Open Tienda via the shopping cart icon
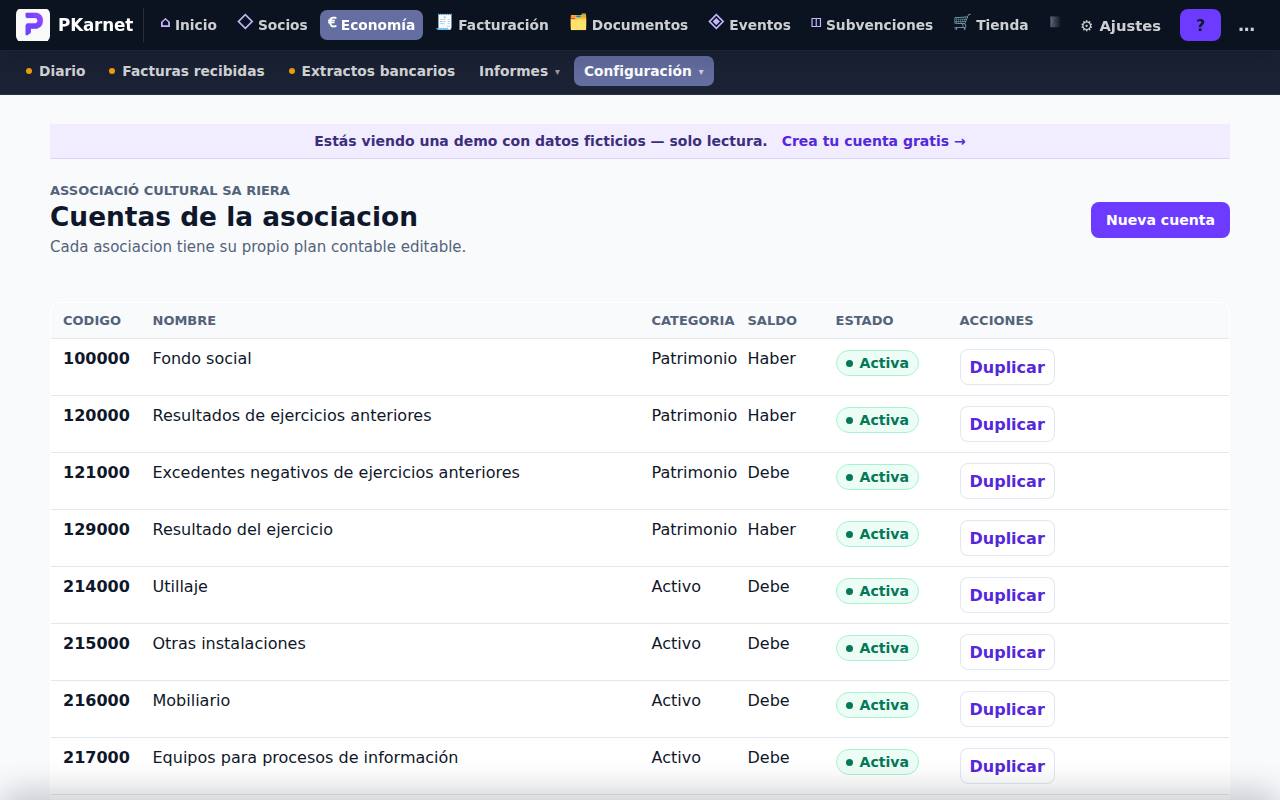Viewport: 1280px width, 800px height. (962, 22)
